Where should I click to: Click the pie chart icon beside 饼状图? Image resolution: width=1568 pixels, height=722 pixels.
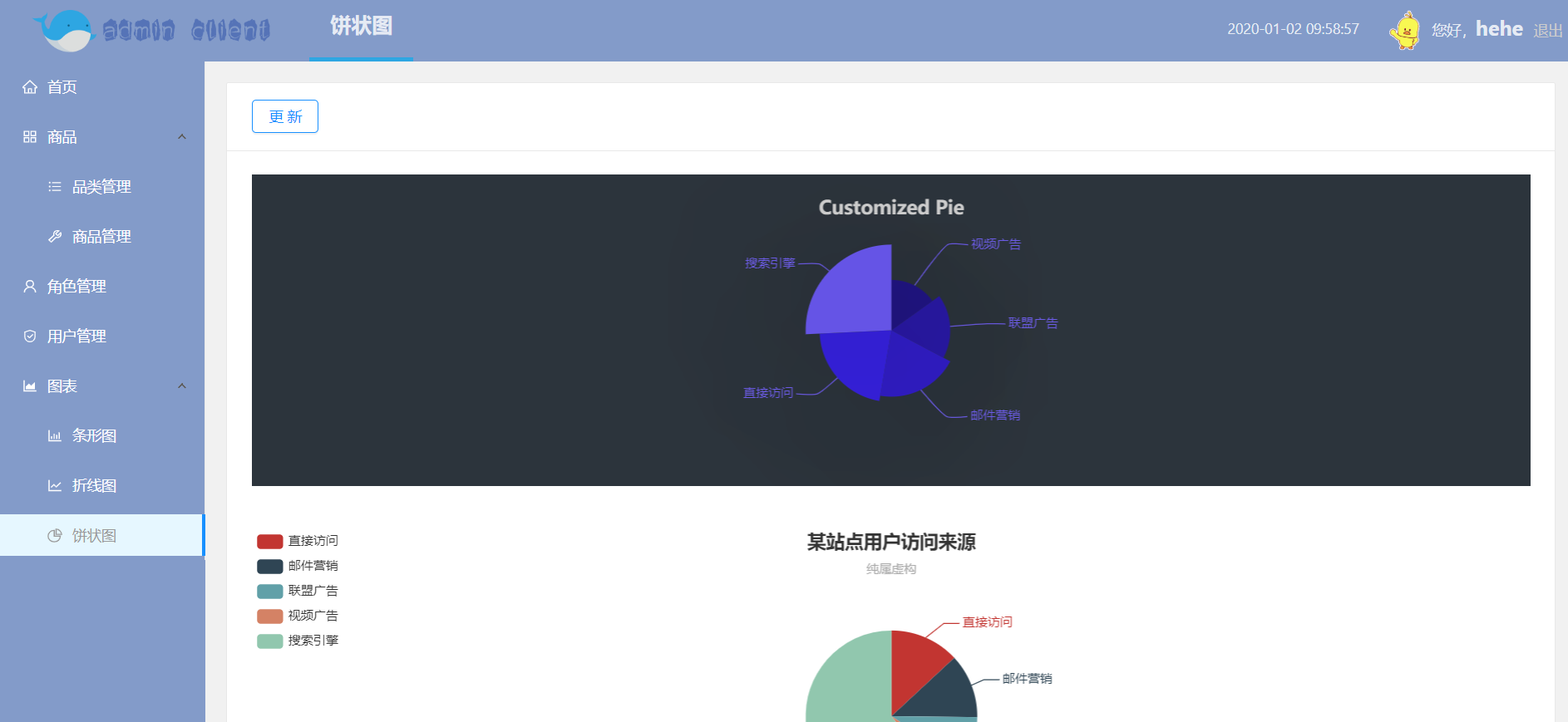pos(55,536)
